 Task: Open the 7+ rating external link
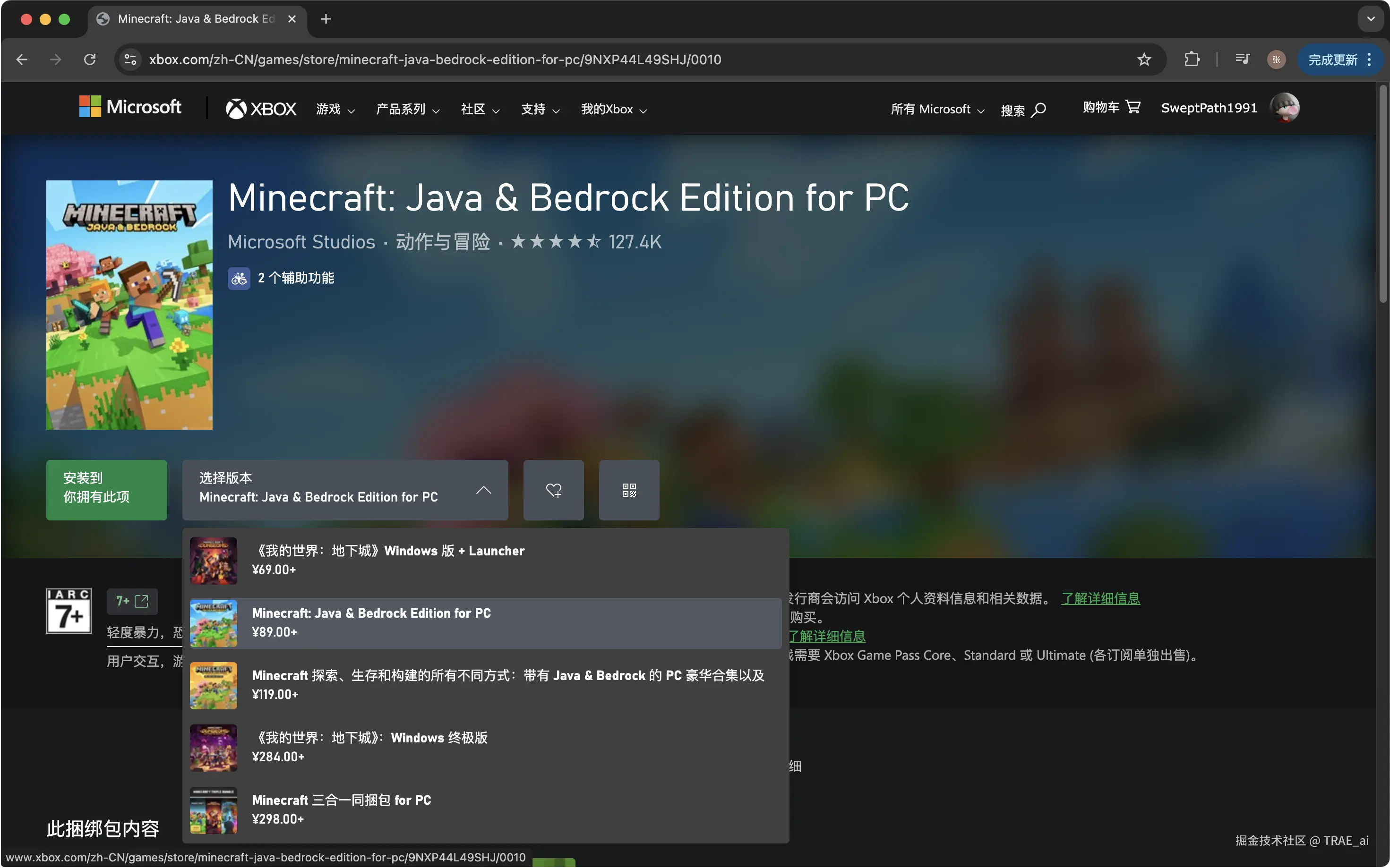[x=132, y=601]
